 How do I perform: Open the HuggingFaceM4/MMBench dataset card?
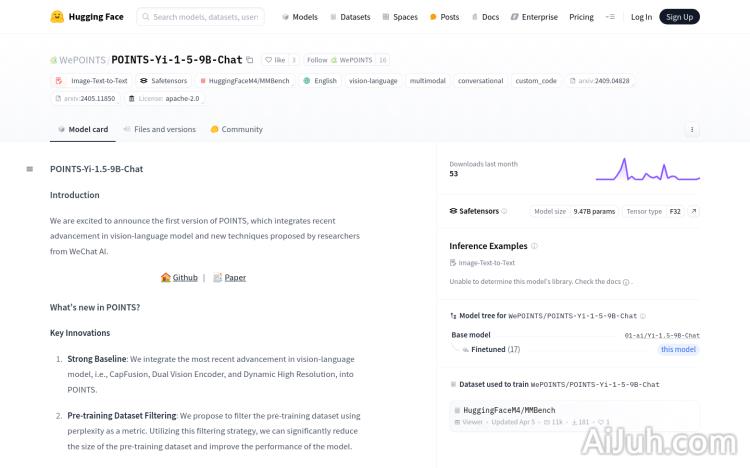(x=574, y=415)
